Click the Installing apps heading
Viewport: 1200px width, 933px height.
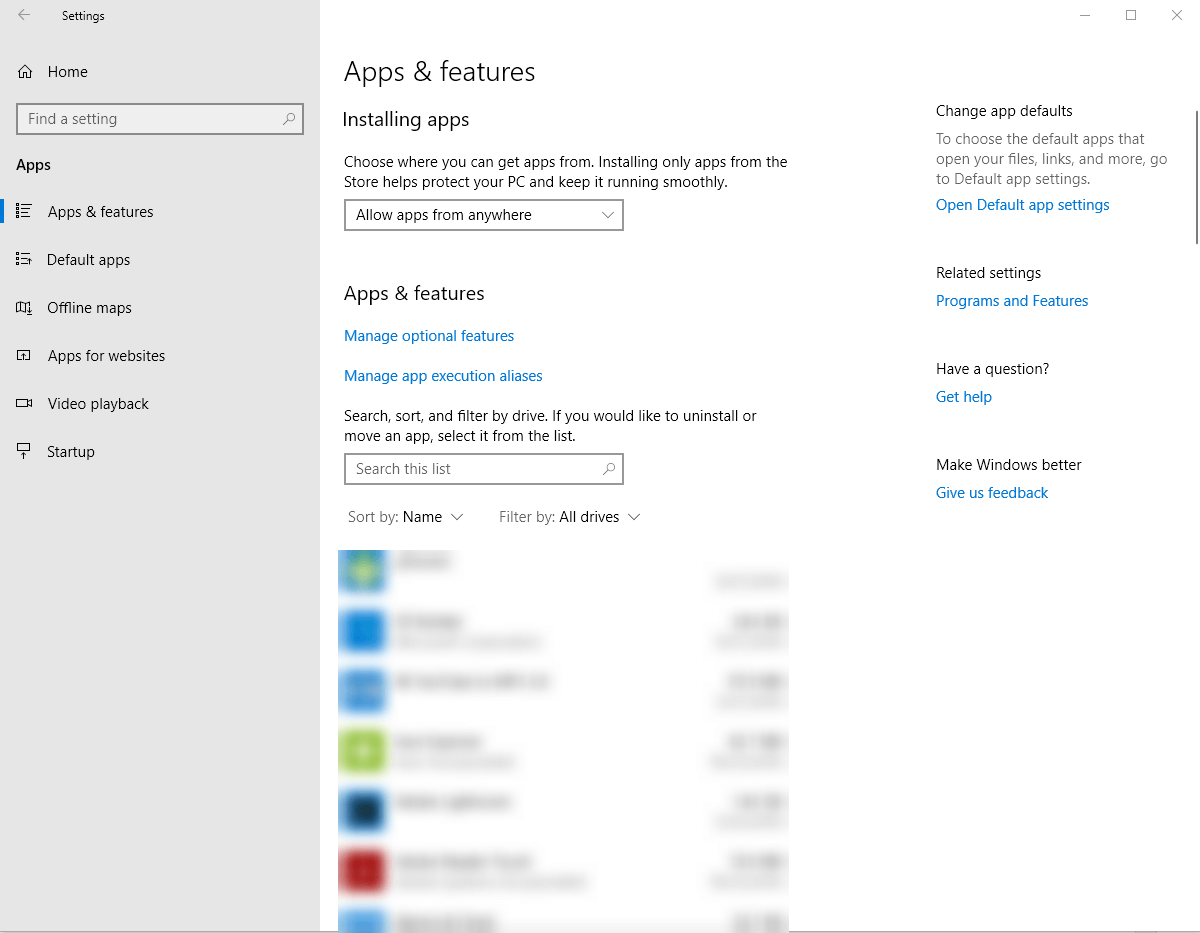click(406, 120)
